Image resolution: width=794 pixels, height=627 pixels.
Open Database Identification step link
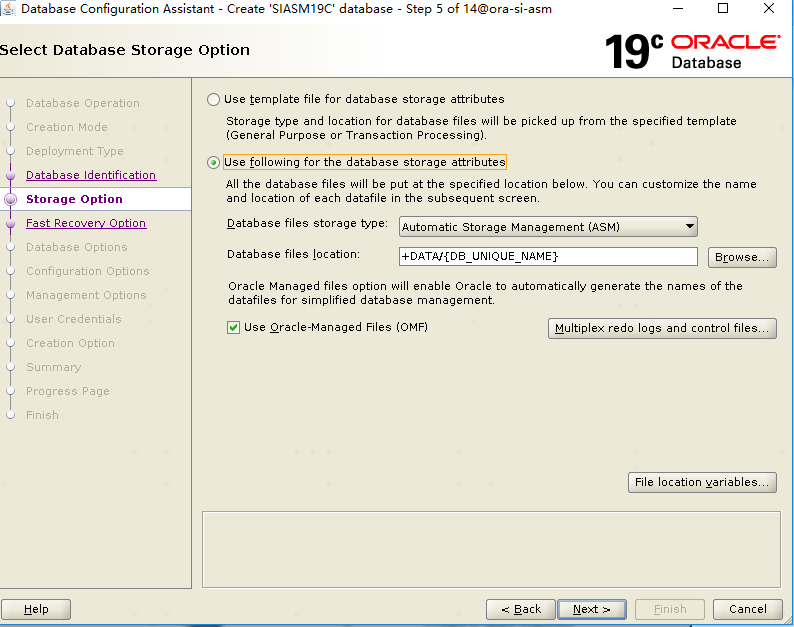(91, 175)
